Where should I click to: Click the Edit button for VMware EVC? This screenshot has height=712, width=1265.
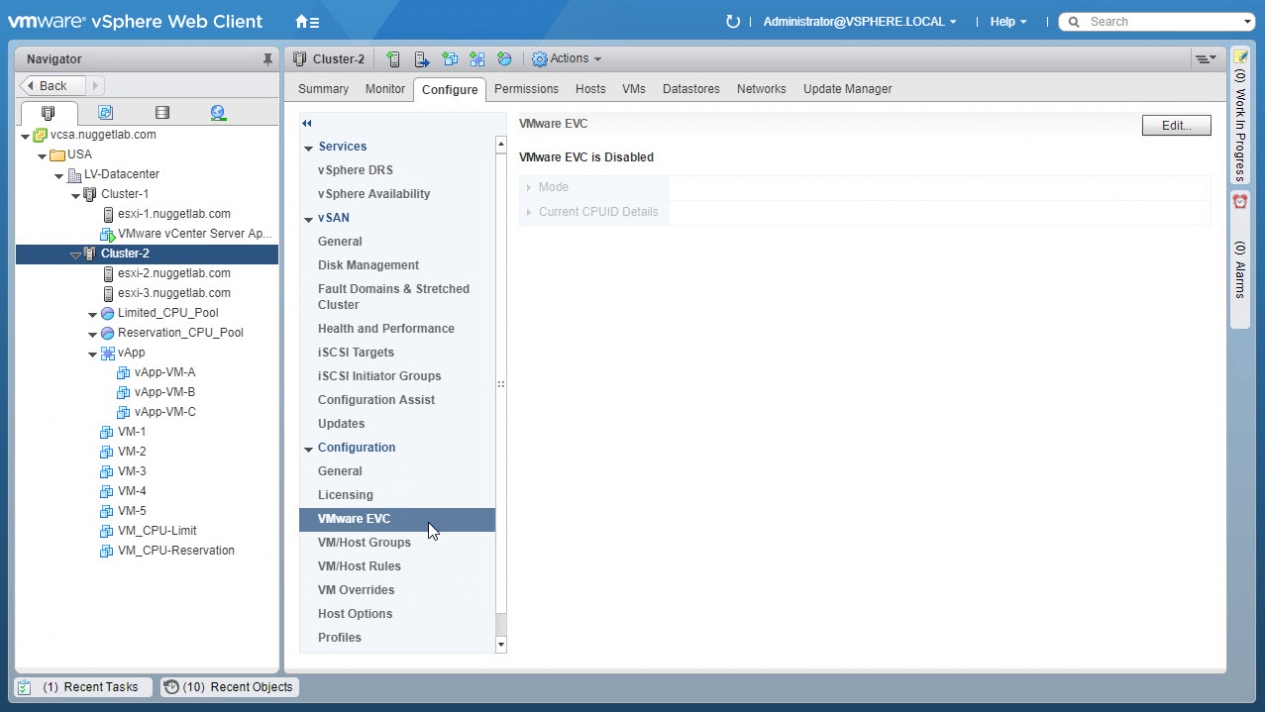tap(1176, 125)
